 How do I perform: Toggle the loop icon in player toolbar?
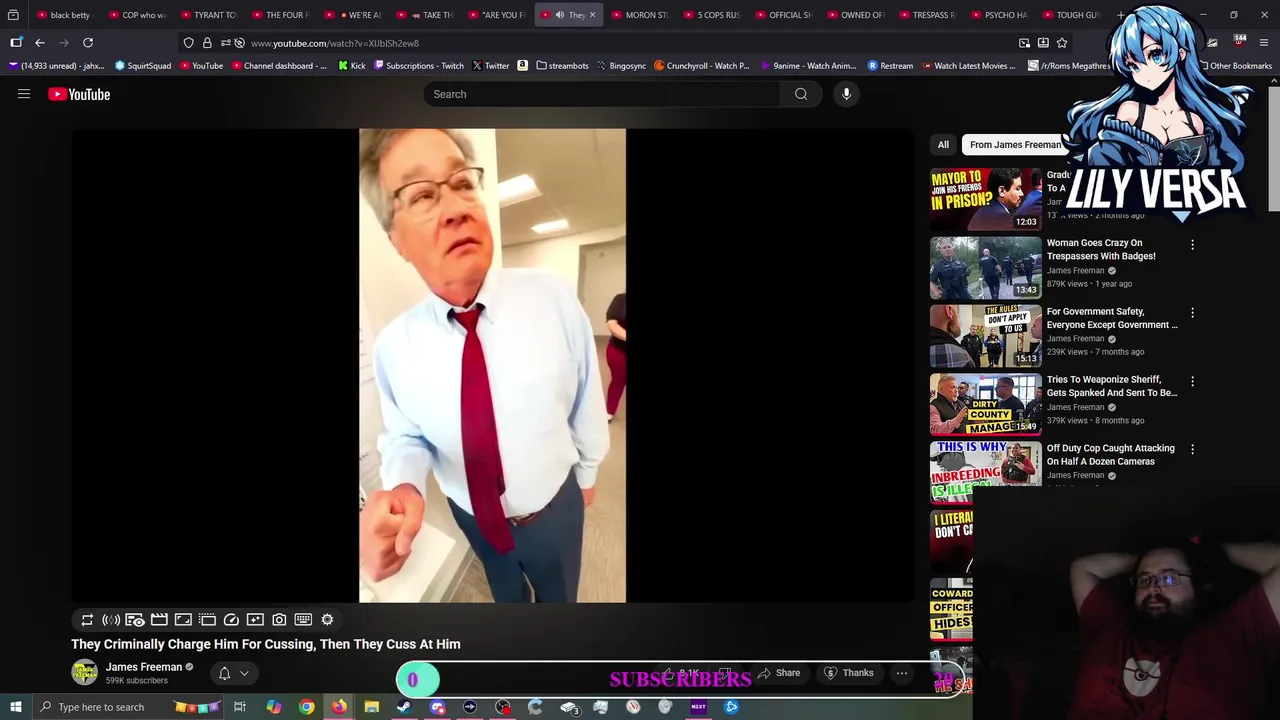(87, 620)
